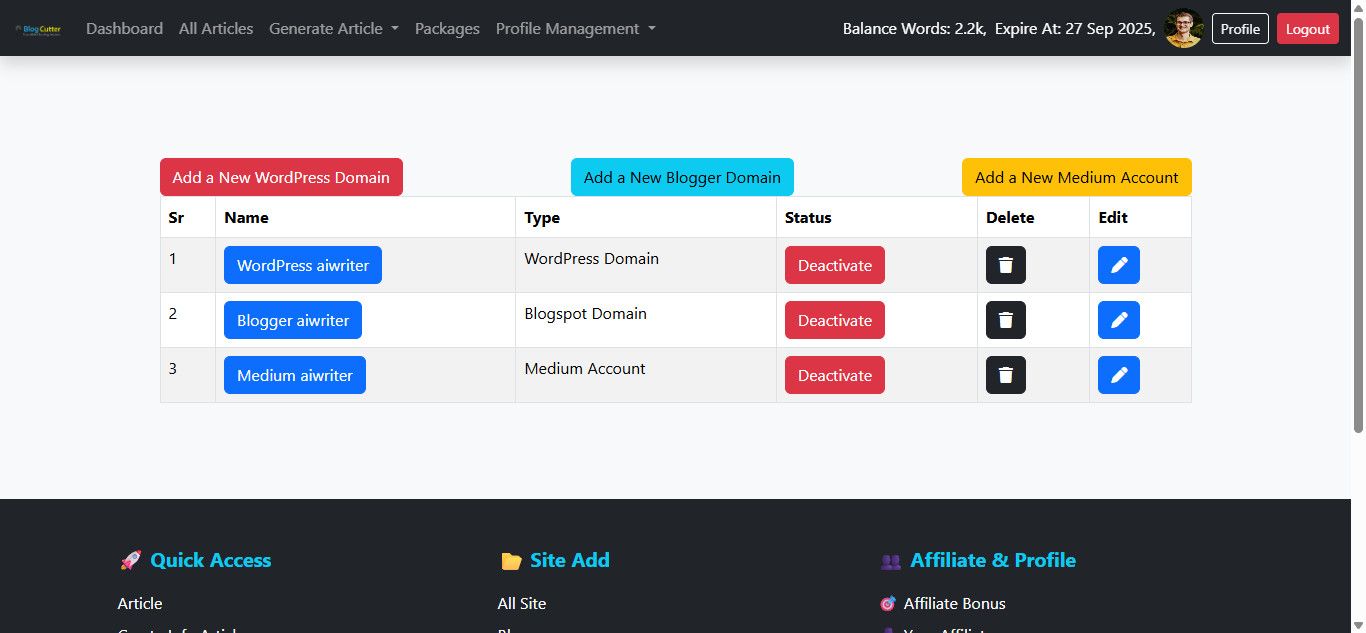
Task: Deactivate the WordPress Domain site
Action: (x=834, y=265)
